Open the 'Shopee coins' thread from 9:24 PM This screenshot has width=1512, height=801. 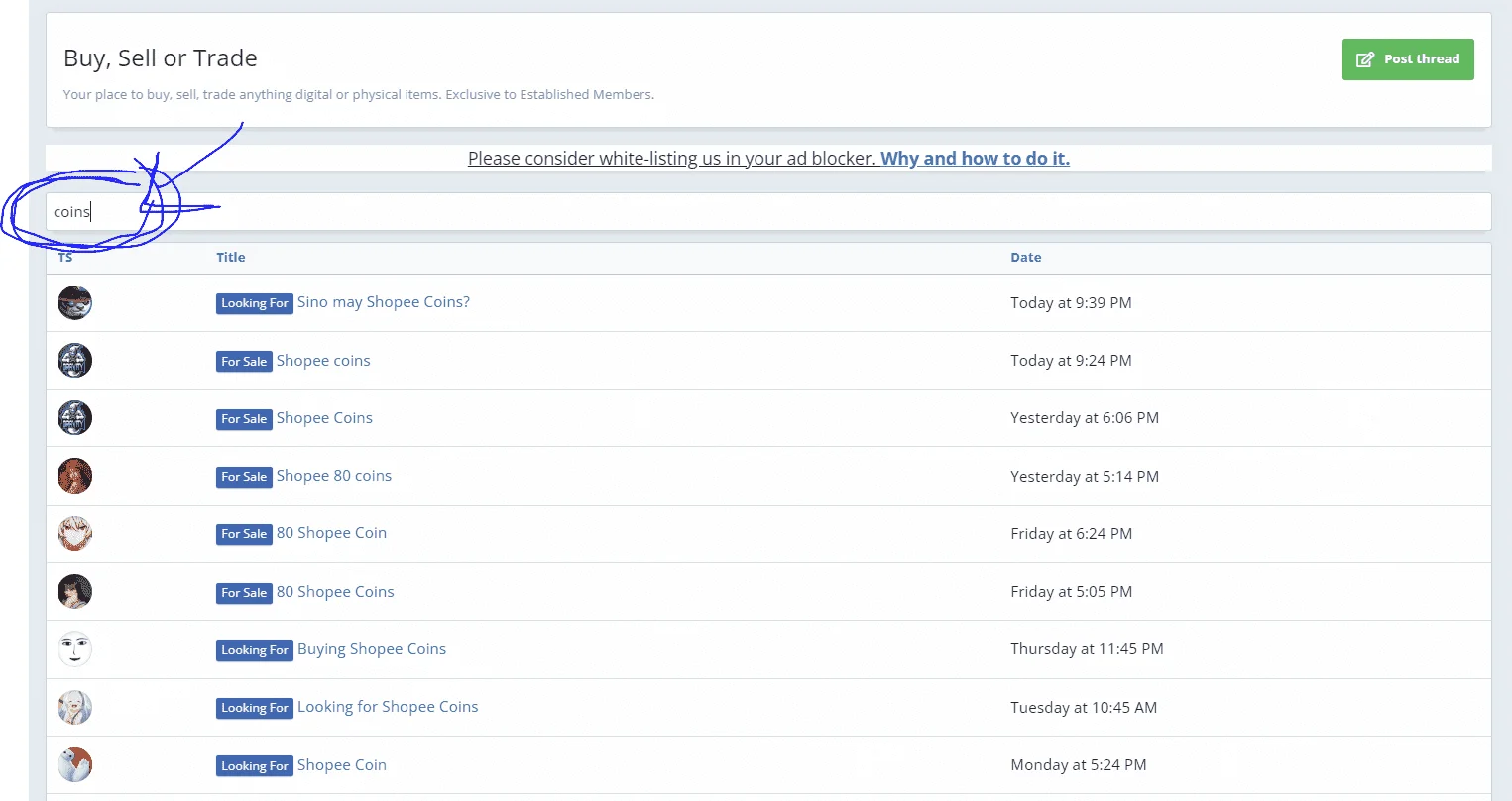click(x=323, y=361)
